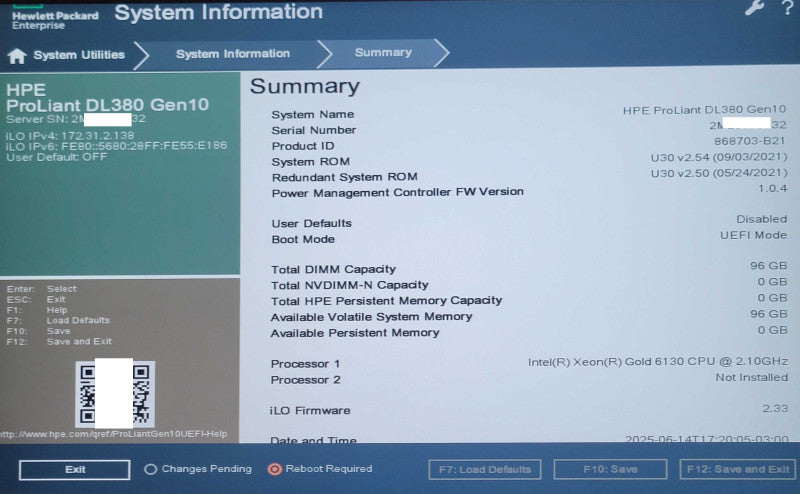Click User Default: OFF in sidebar
The image size is (800, 494).
click(x=57, y=157)
